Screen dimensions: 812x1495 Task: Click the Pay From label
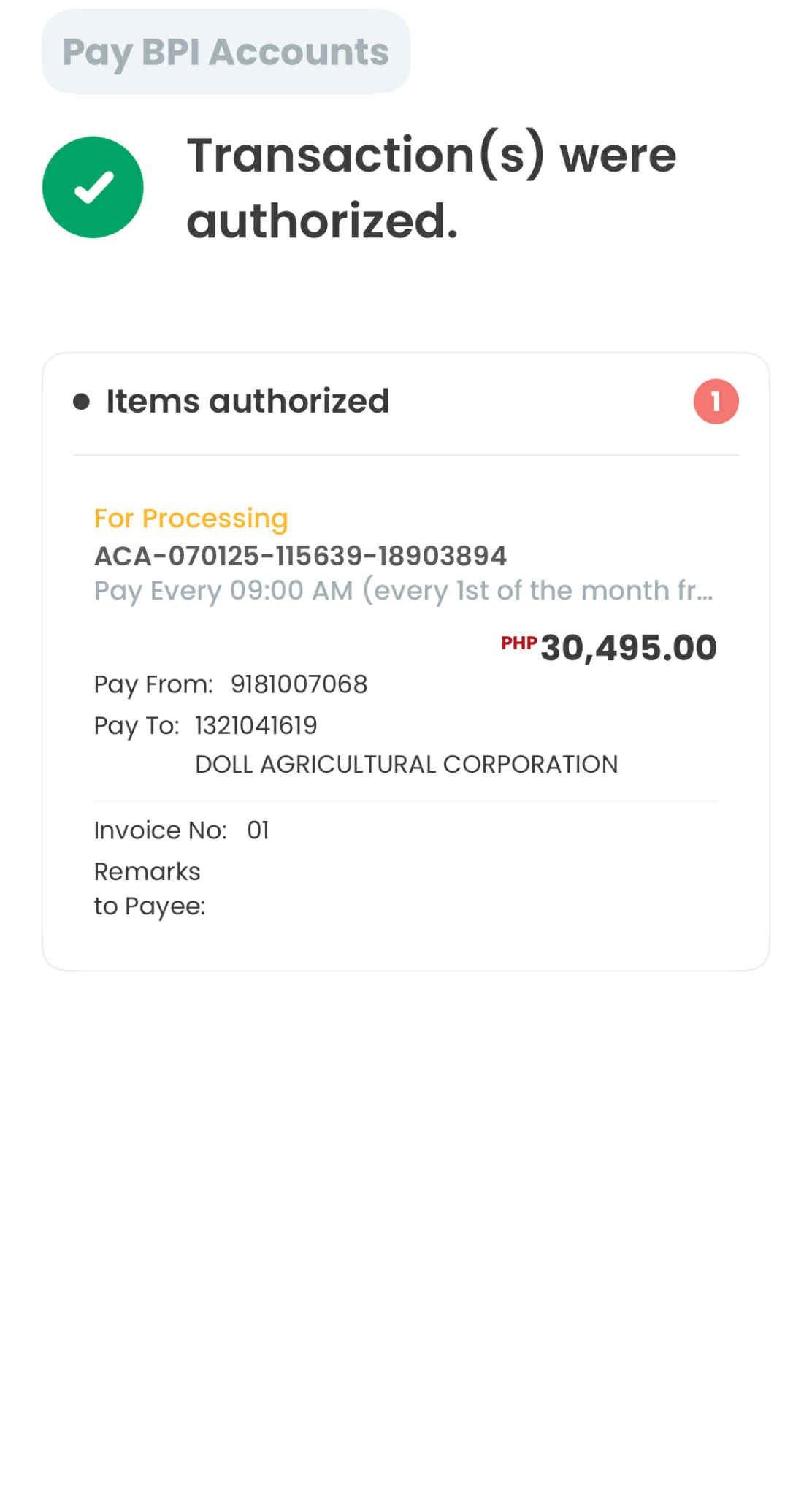pyautogui.click(x=153, y=684)
